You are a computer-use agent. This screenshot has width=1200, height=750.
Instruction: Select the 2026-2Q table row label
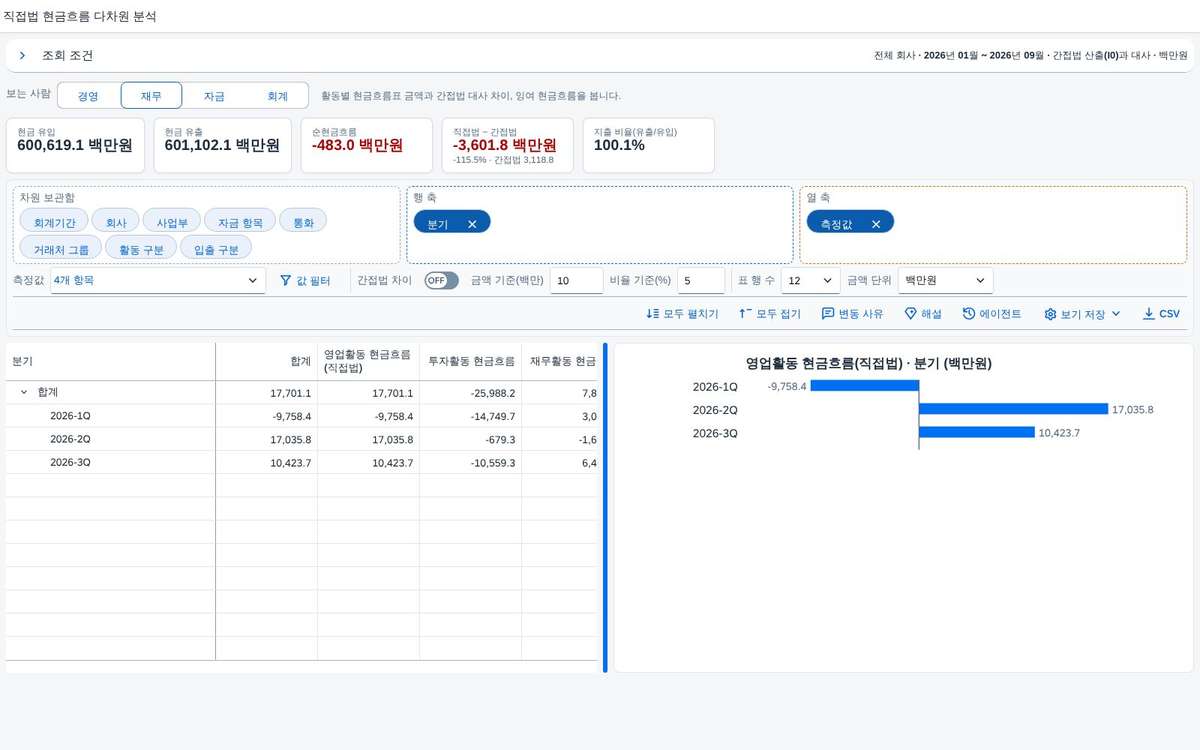pyautogui.click(x=70, y=439)
